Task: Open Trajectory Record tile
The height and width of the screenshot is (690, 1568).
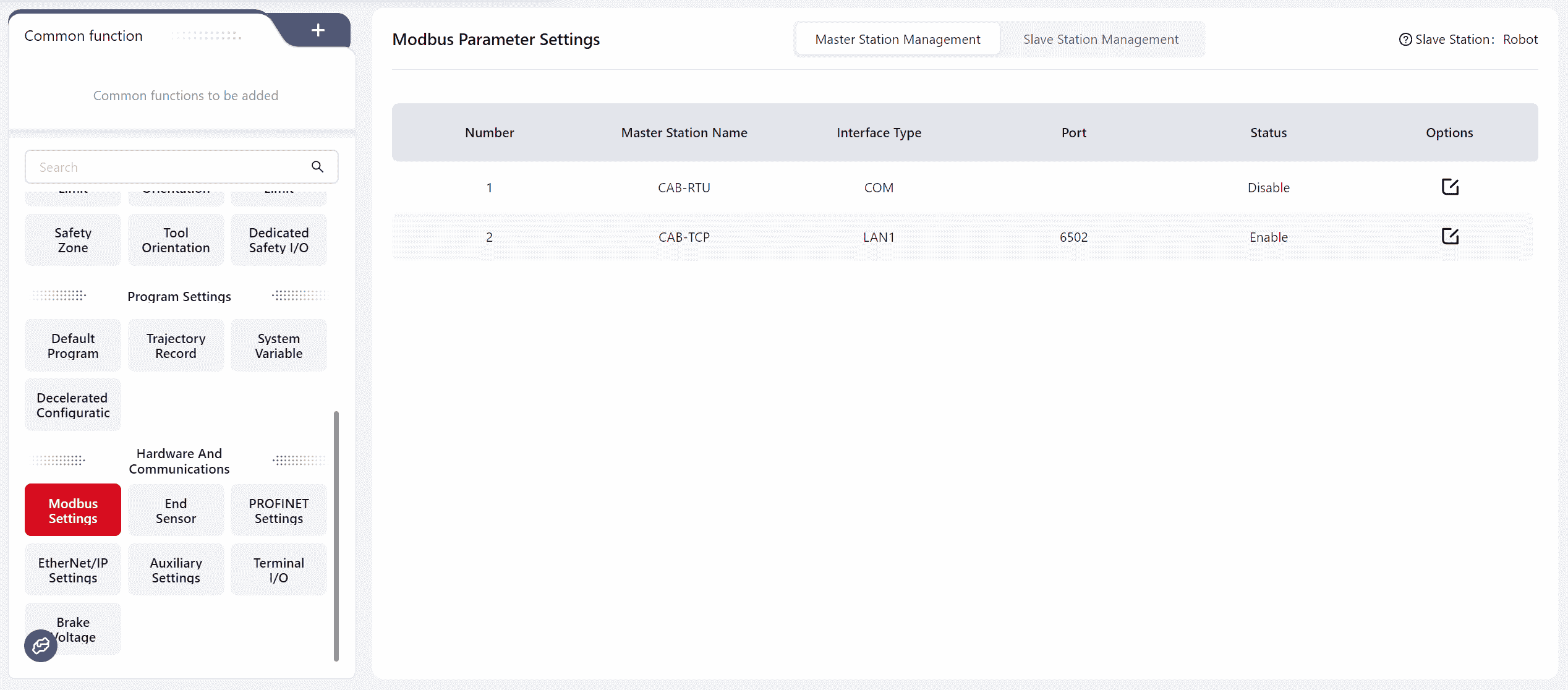Action: 176,345
